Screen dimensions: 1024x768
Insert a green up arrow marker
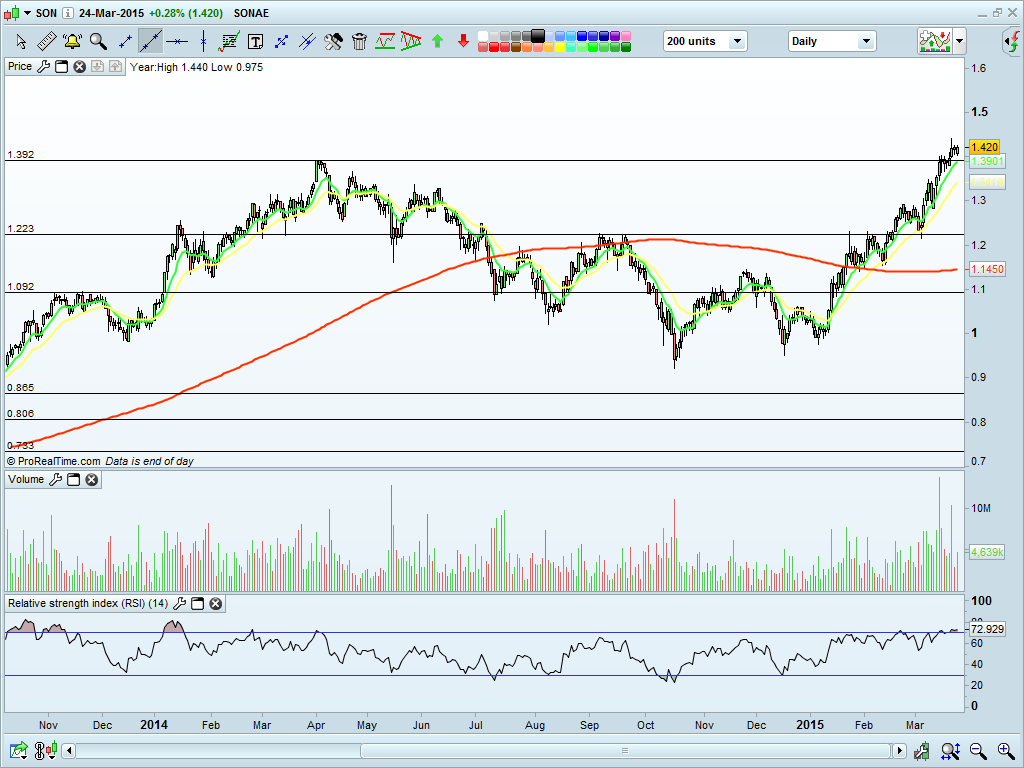(438, 41)
